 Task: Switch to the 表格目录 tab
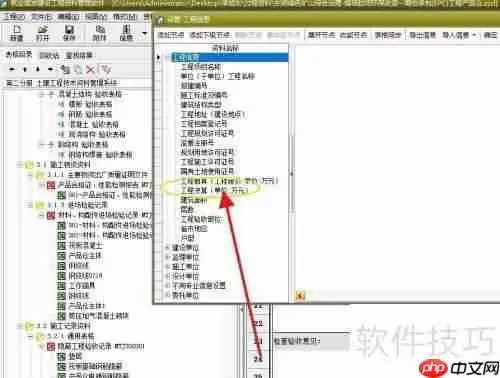point(19,55)
